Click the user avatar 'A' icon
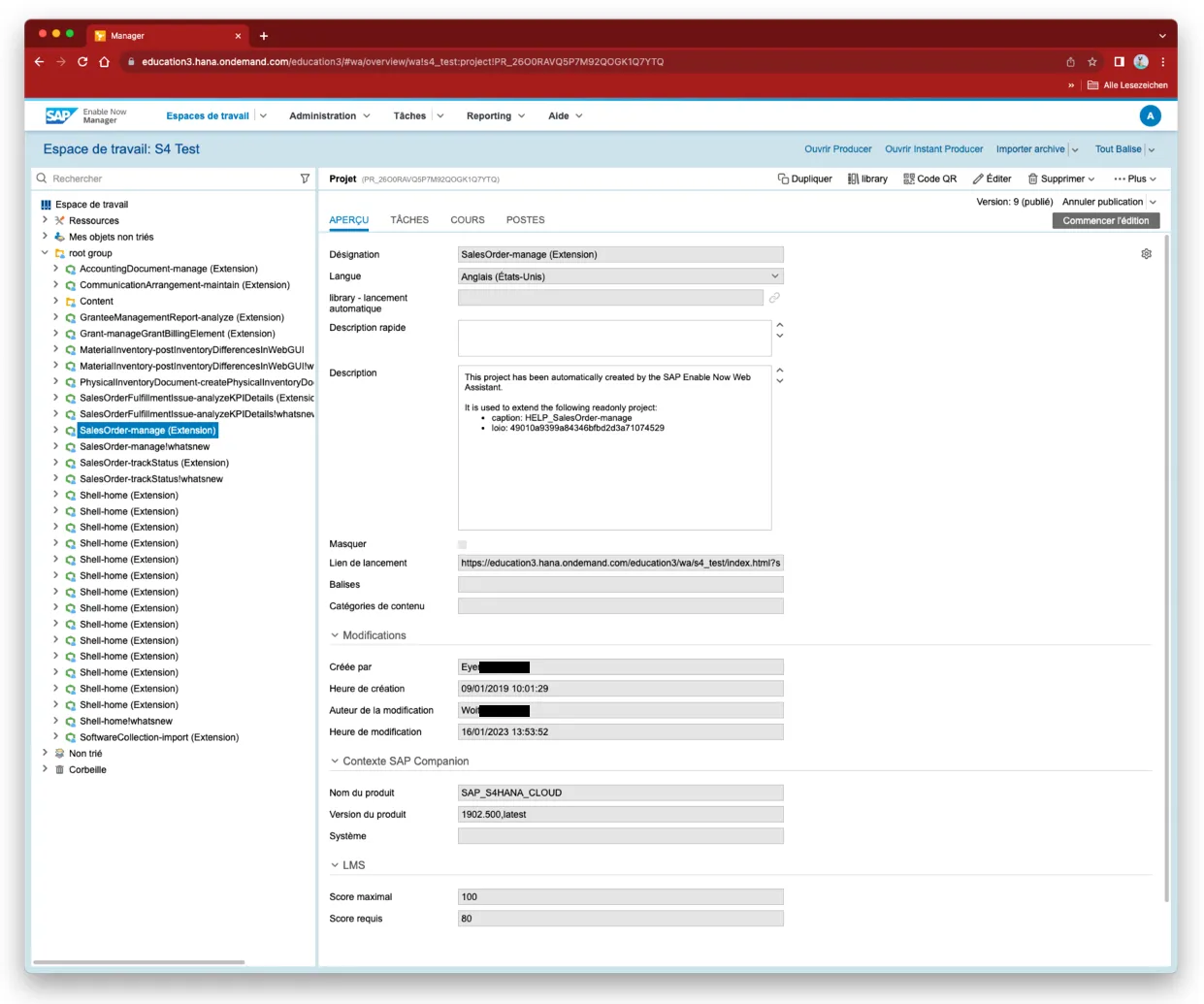1204x1004 pixels. pos(1150,115)
